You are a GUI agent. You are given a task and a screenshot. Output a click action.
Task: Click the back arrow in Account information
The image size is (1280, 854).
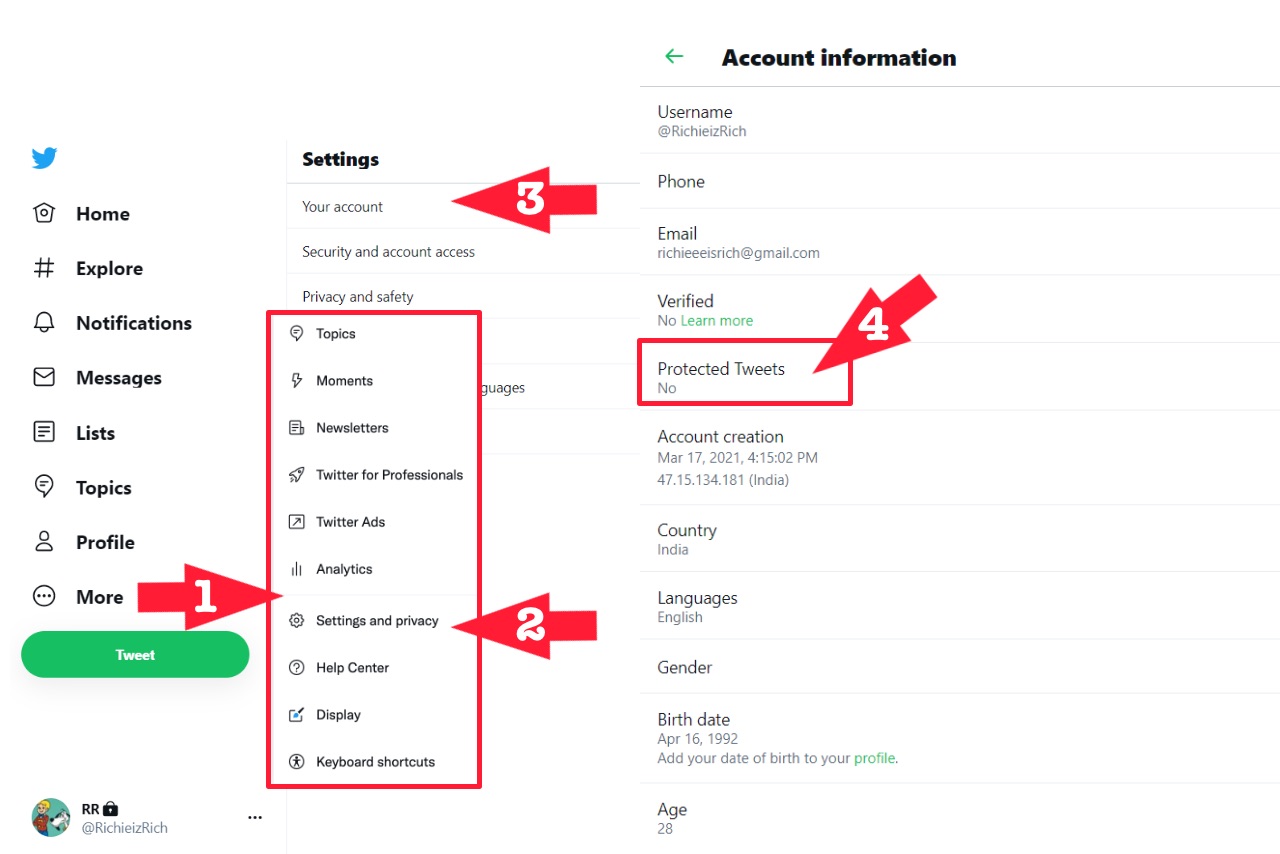[x=674, y=57]
